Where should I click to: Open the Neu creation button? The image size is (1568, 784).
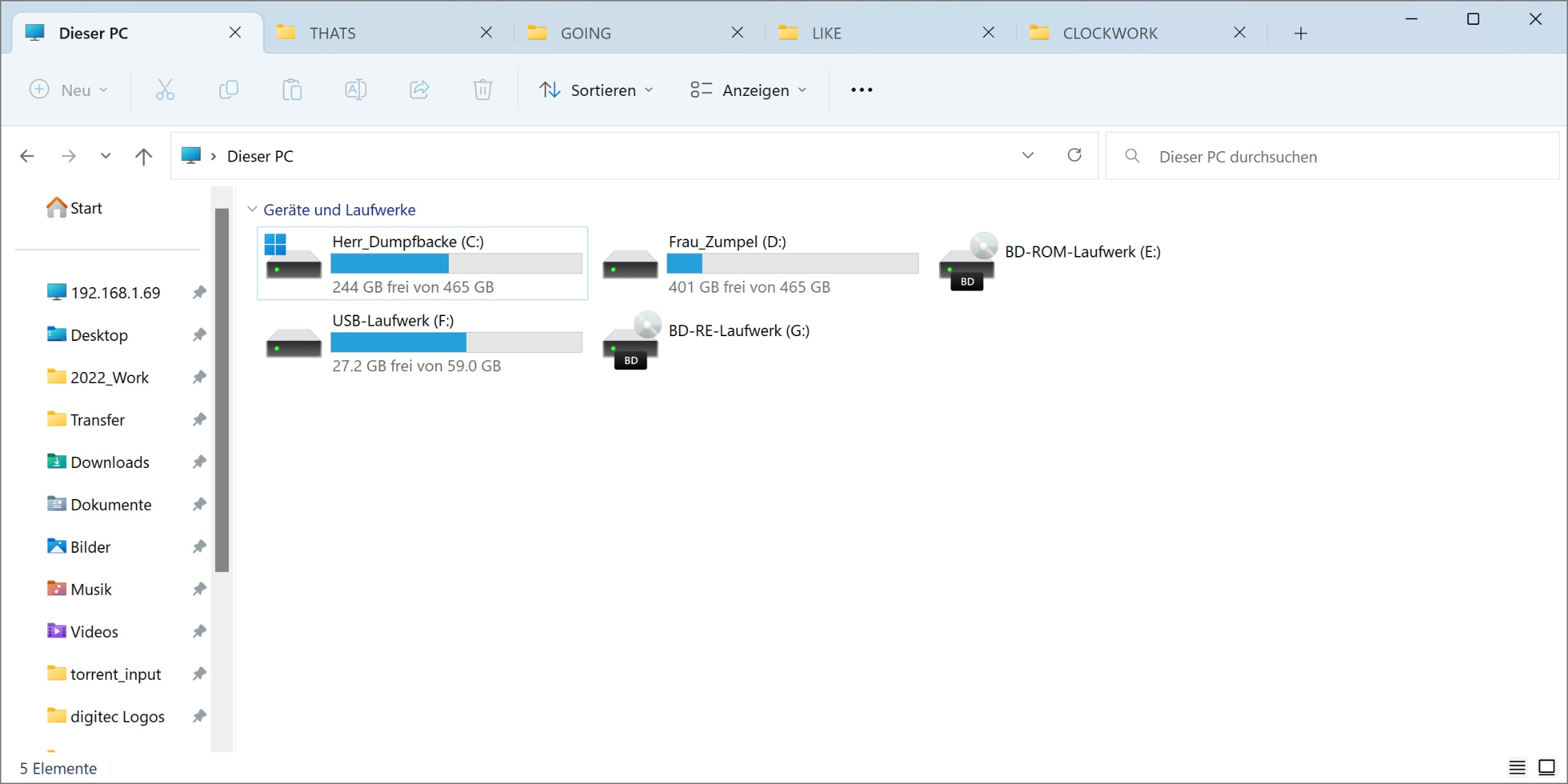coord(69,90)
